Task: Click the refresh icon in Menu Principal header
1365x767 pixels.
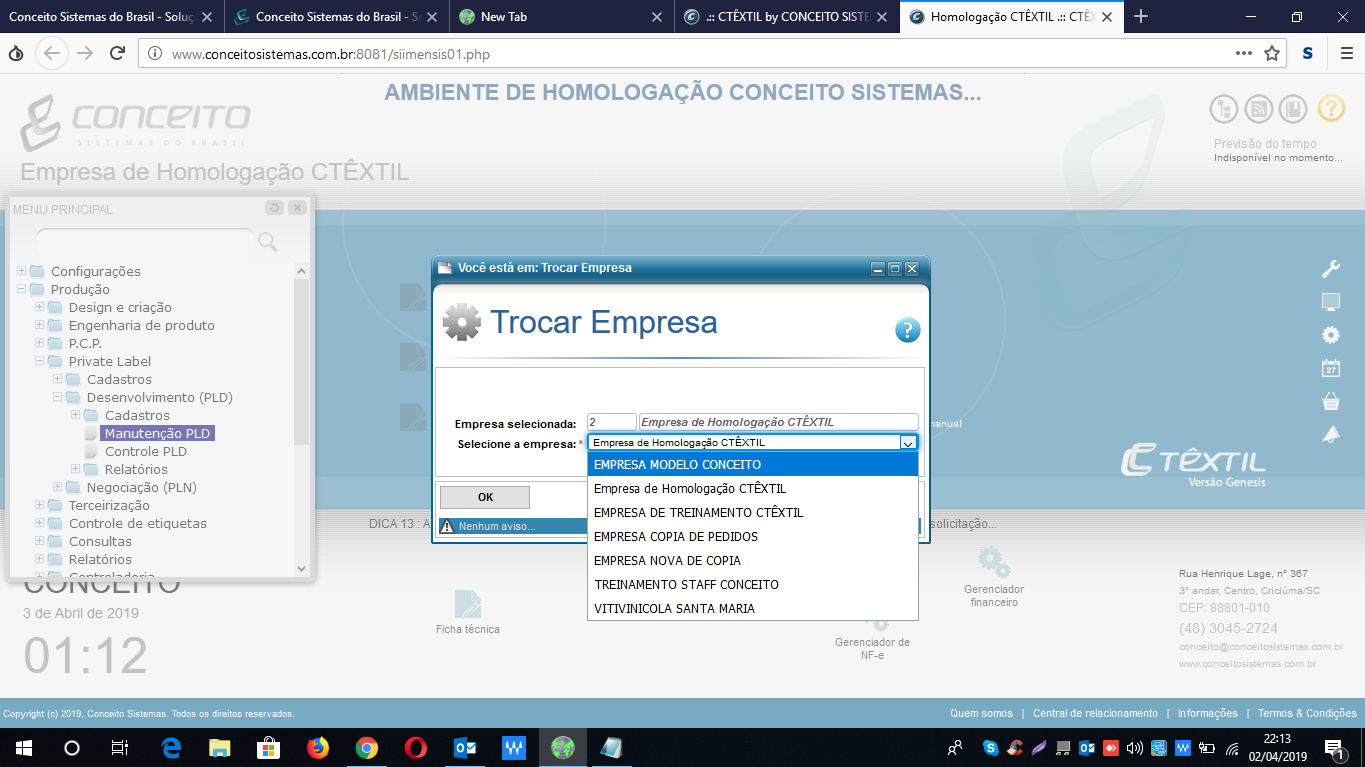Action: 275,208
